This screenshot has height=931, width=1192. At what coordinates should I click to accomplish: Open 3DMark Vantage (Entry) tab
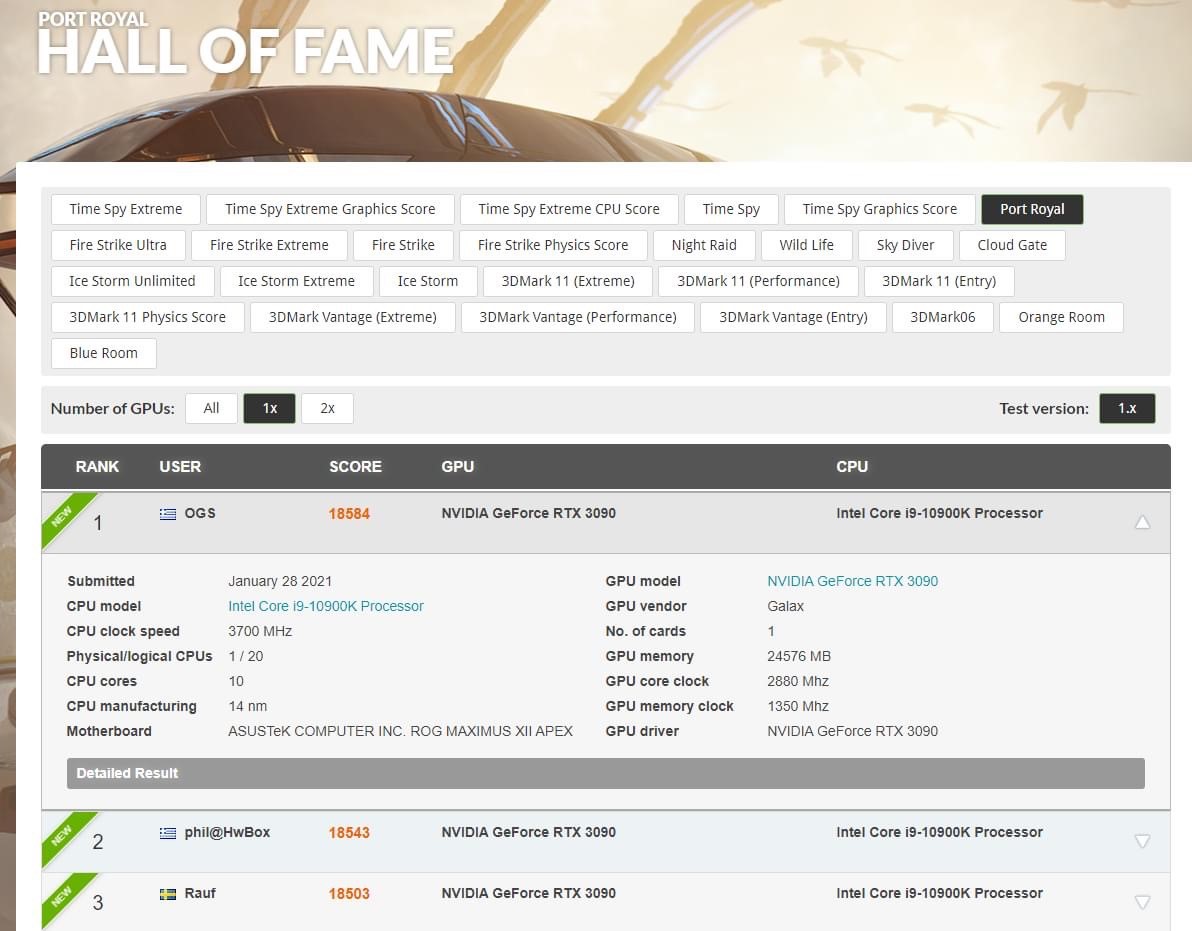click(x=793, y=317)
